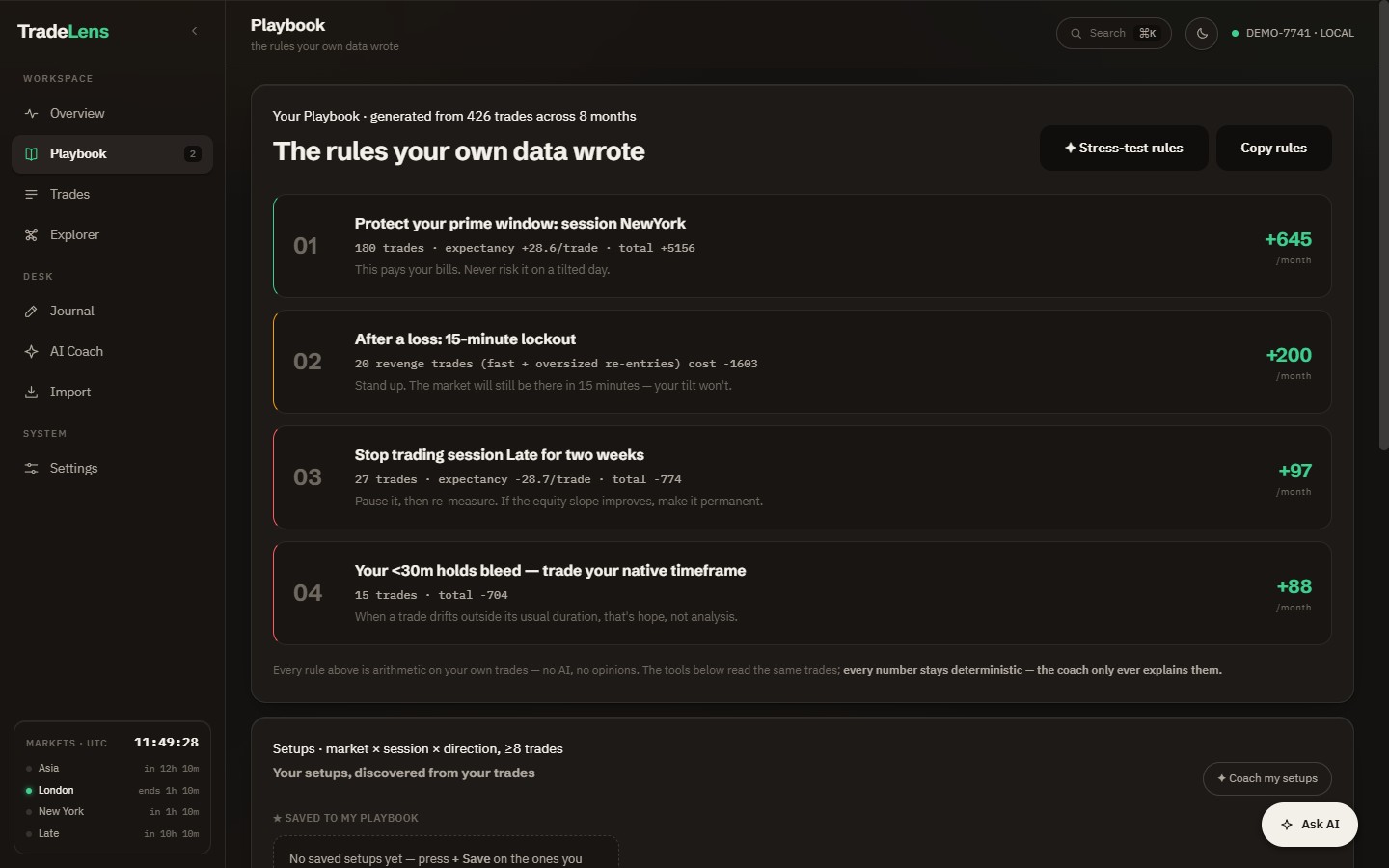This screenshot has height=868, width=1389.
Task: Click the Search input field
Action: [1113, 33]
